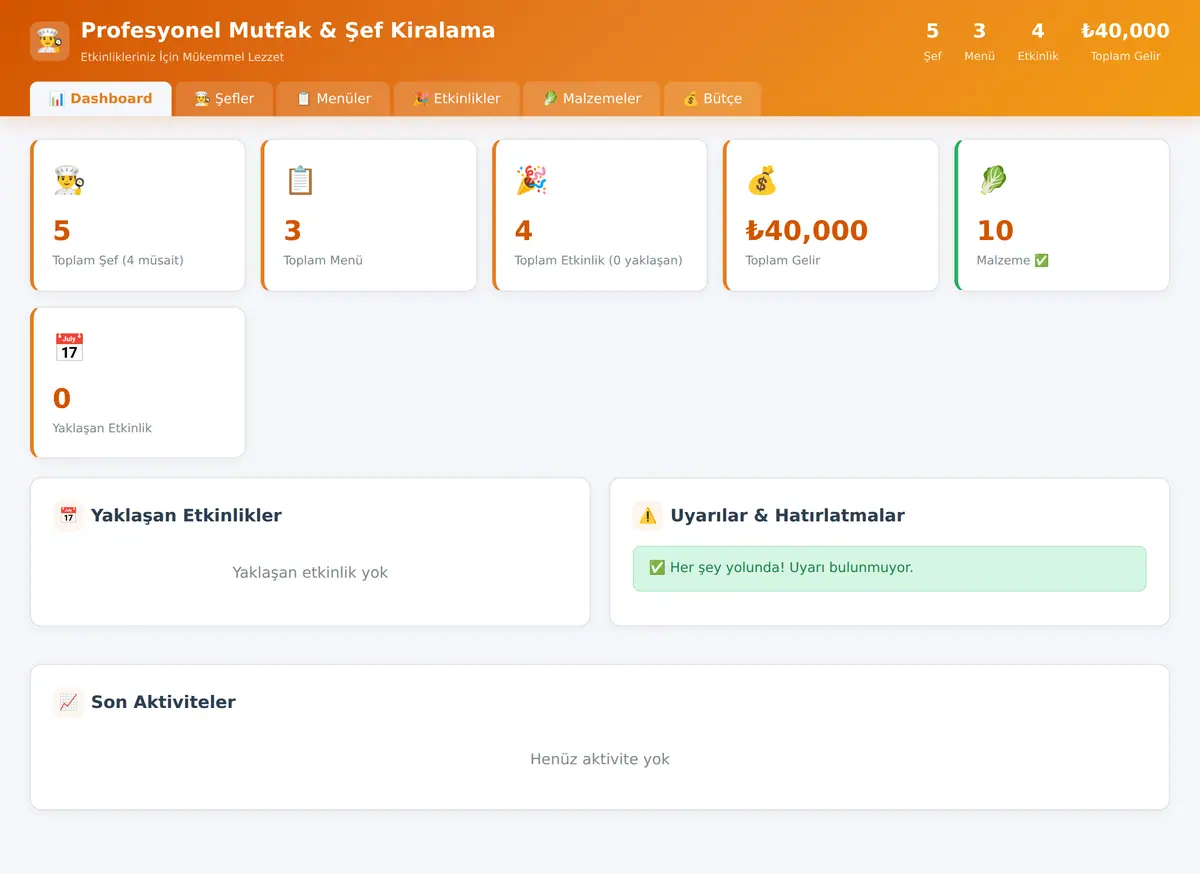Click the party popper icon on Toplam Etkinlik card
Screen dimensions: 1200x874
pyautogui.click(x=531, y=180)
